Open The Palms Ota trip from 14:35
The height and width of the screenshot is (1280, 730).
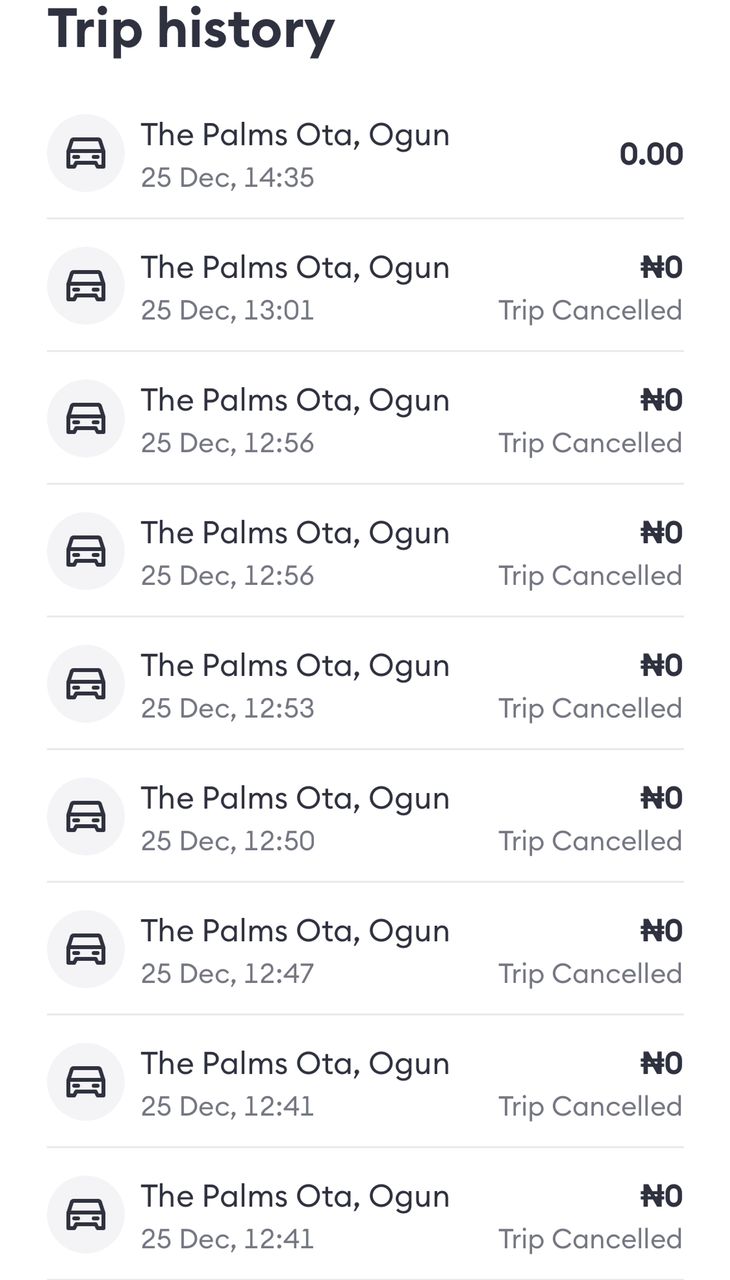pyautogui.click(x=365, y=154)
